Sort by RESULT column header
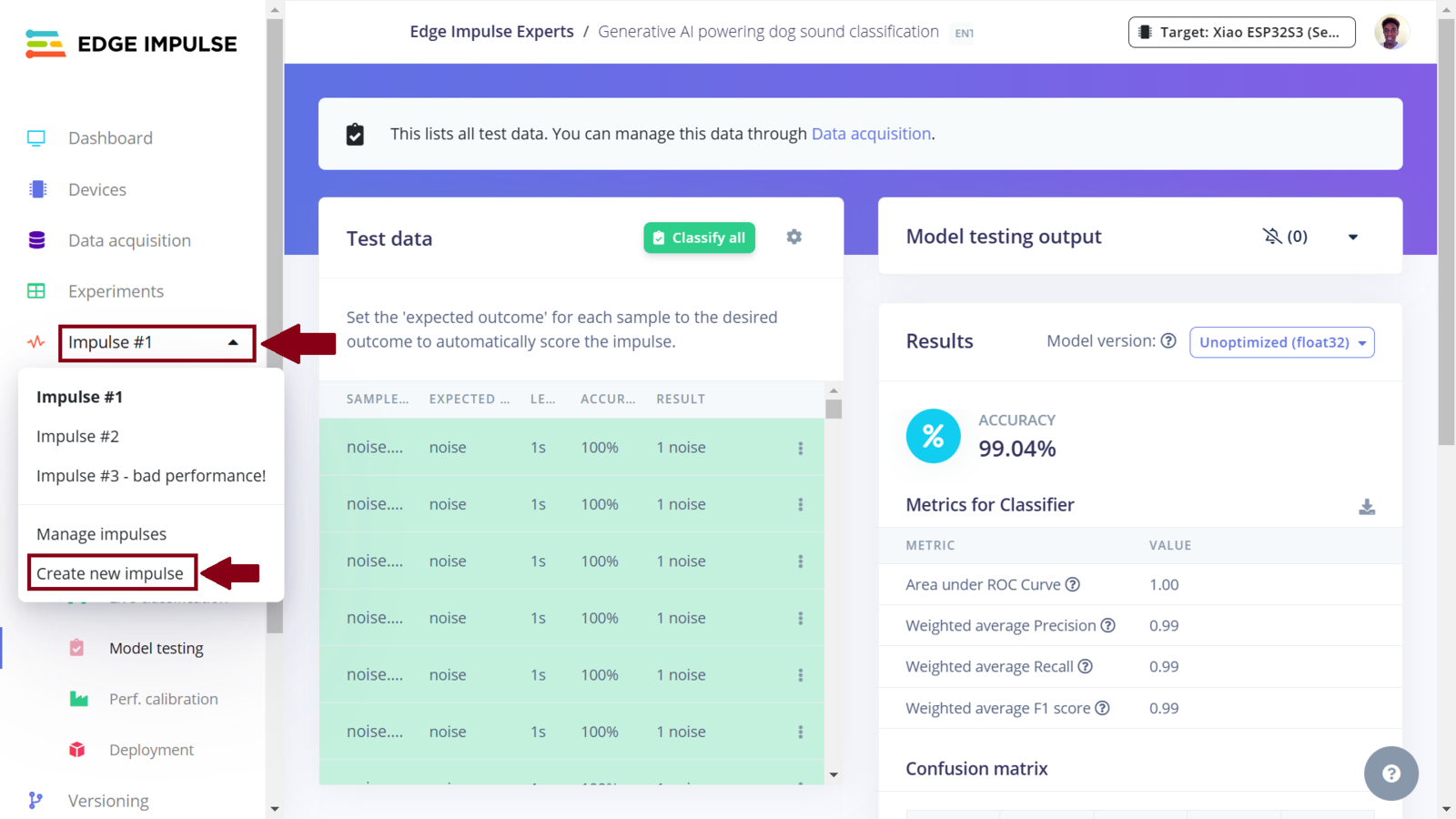The width and height of the screenshot is (1456, 819). click(681, 399)
